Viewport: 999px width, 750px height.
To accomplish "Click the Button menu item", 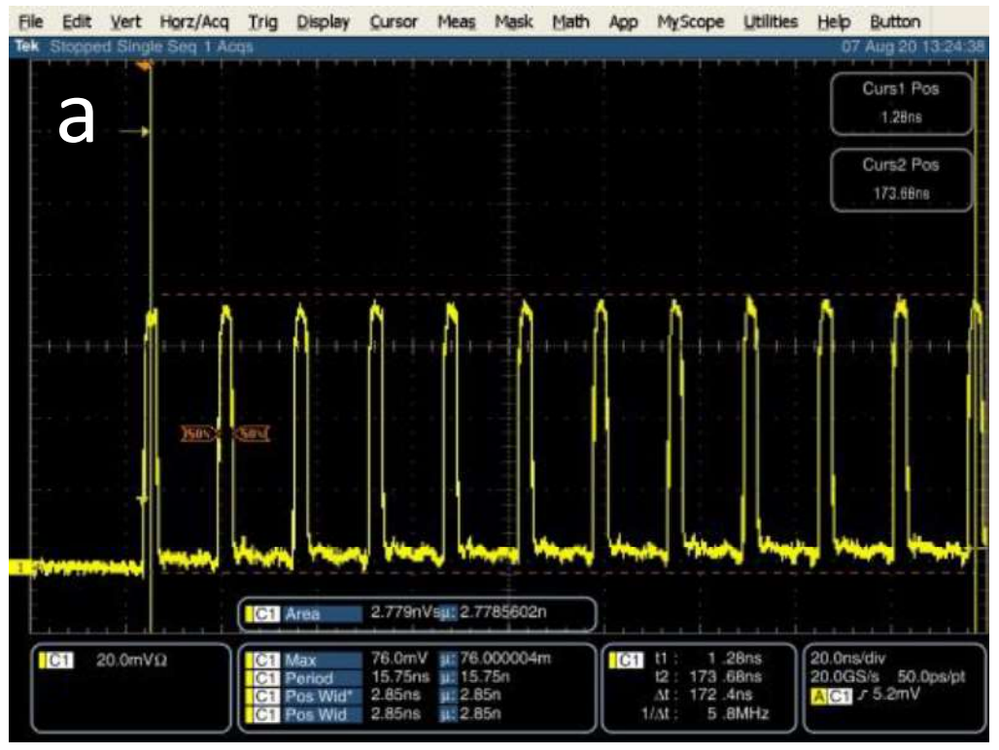I will (x=895, y=22).
